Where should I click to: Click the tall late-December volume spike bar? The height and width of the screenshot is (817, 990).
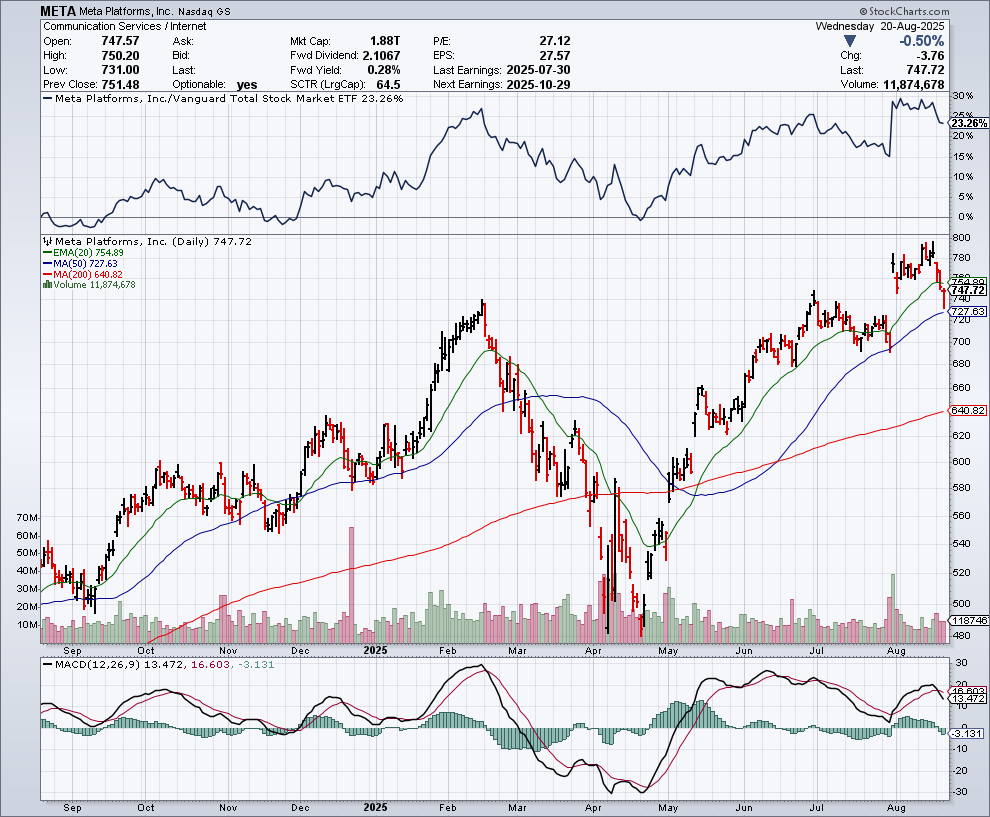pyautogui.click(x=352, y=585)
